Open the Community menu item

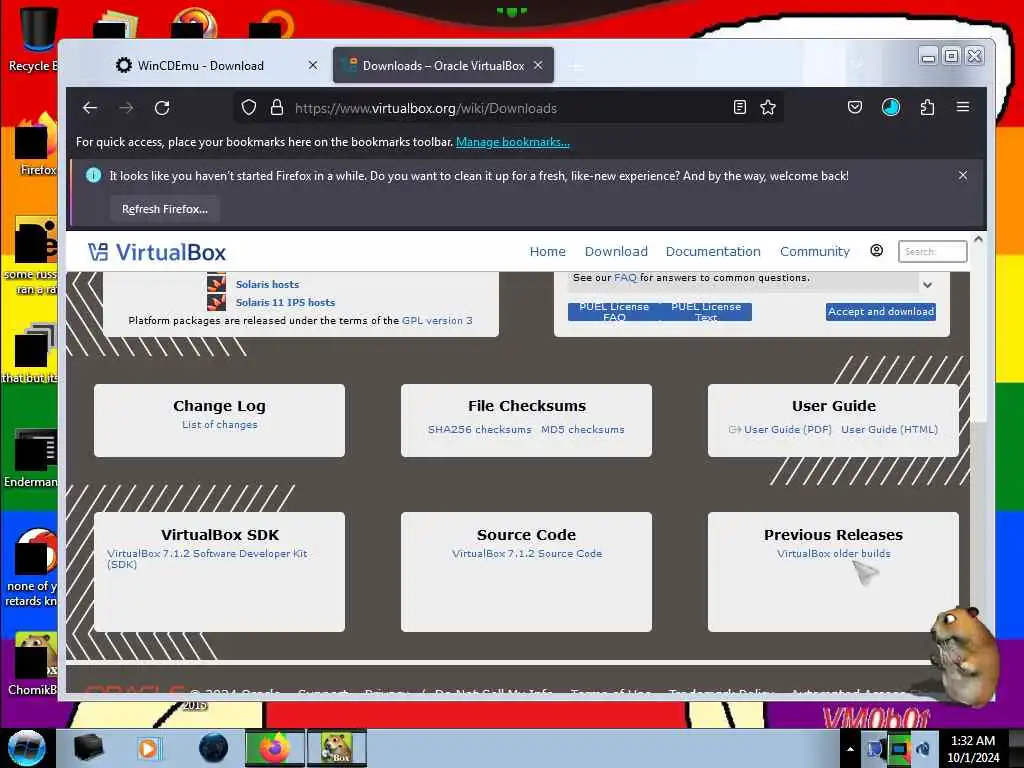[x=814, y=251]
